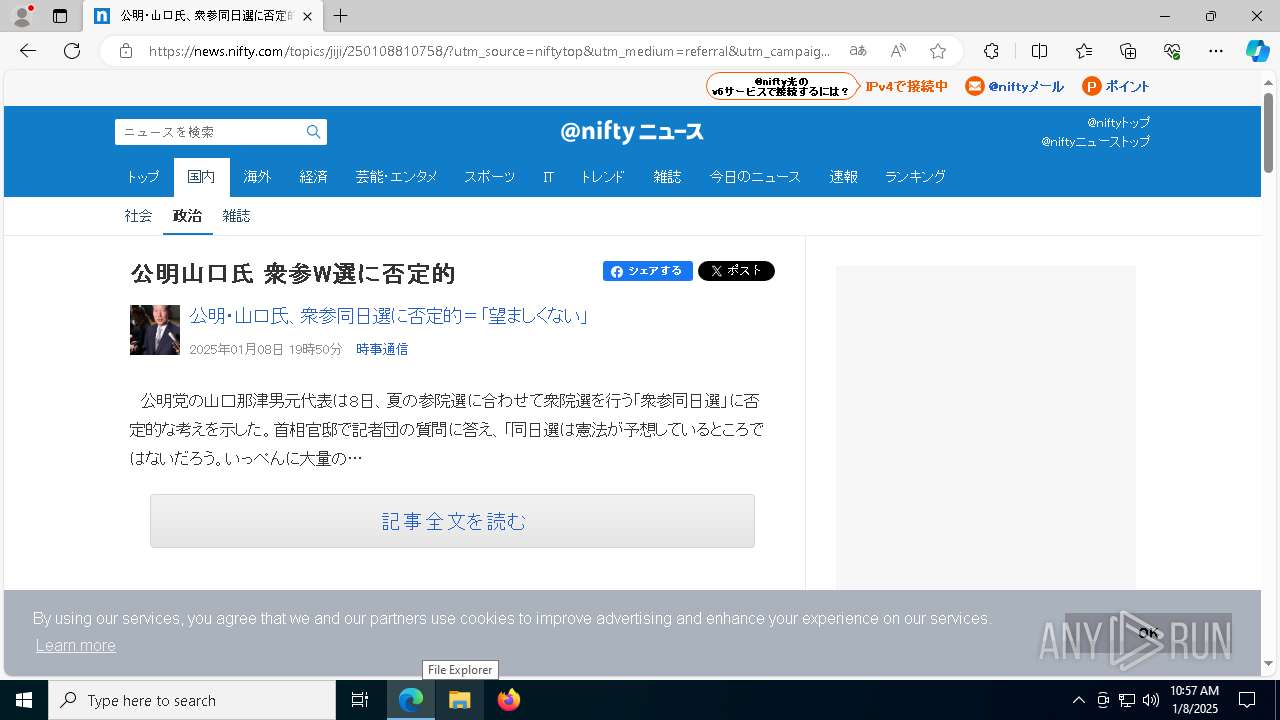
Task: Add this page to favorites star
Action: [x=938, y=51]
